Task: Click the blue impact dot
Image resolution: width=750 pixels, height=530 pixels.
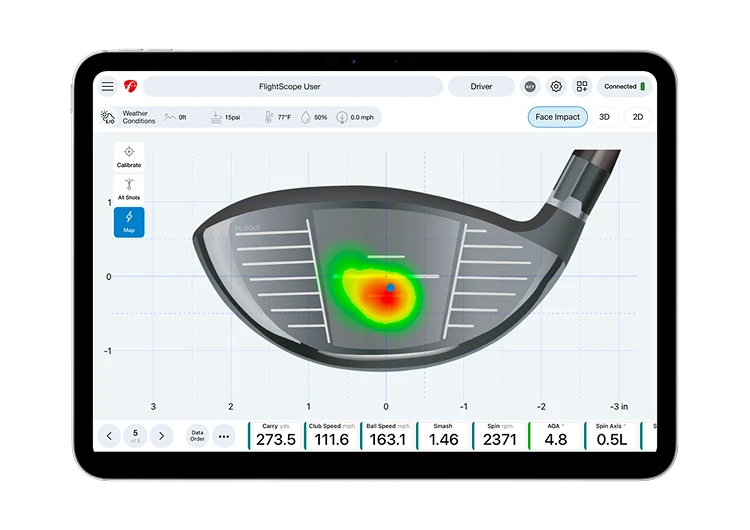Action: [x=390, y=287]
